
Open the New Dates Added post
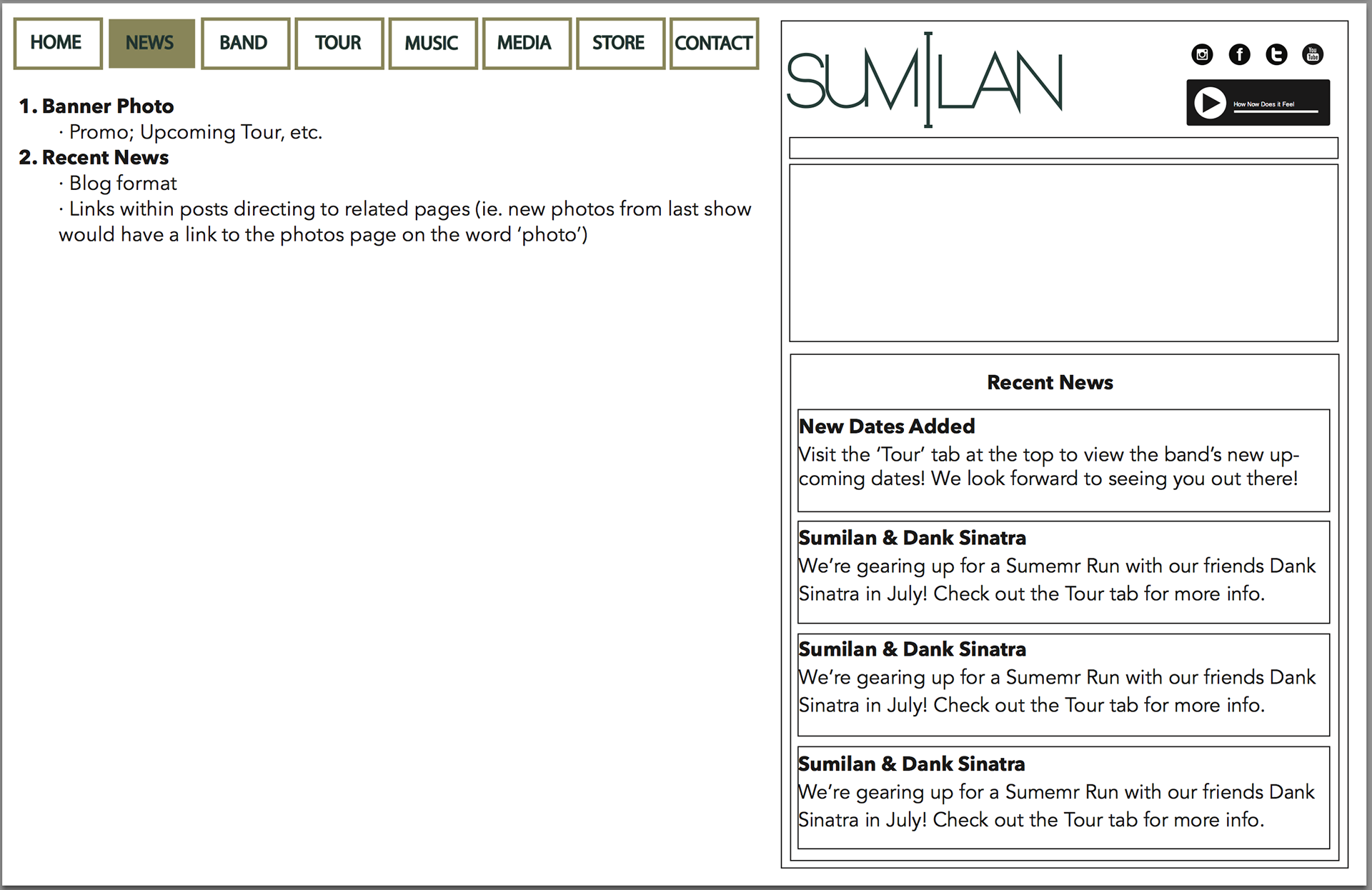pos(887,426)
